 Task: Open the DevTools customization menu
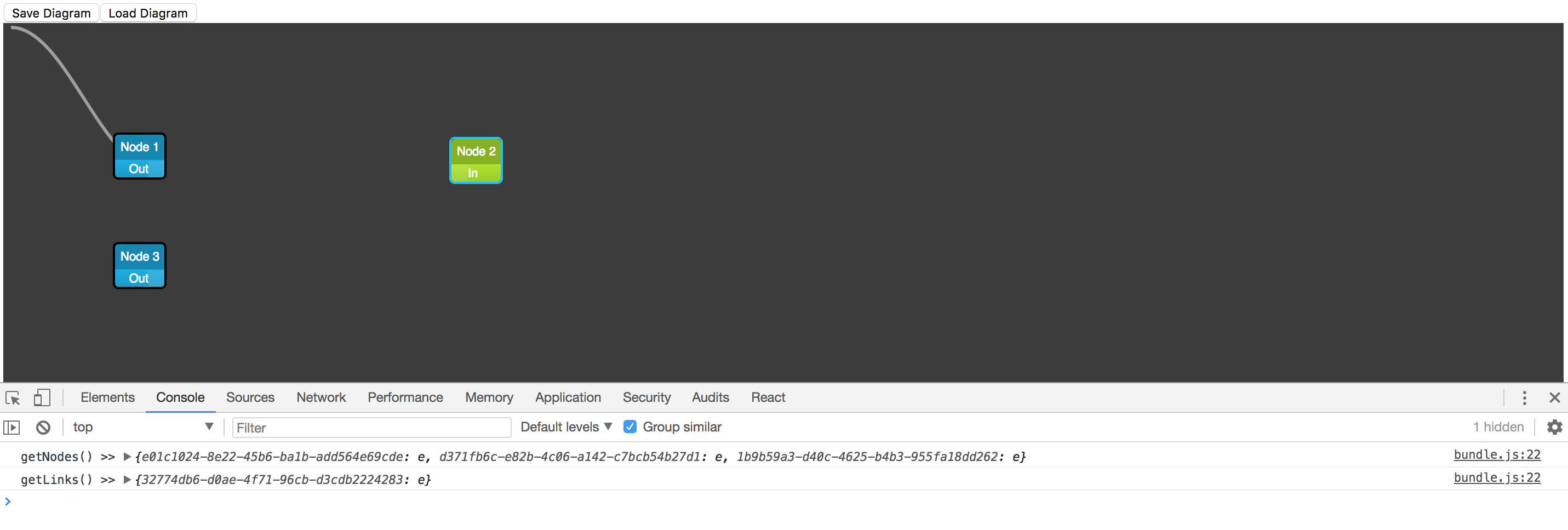(1524, 398)
